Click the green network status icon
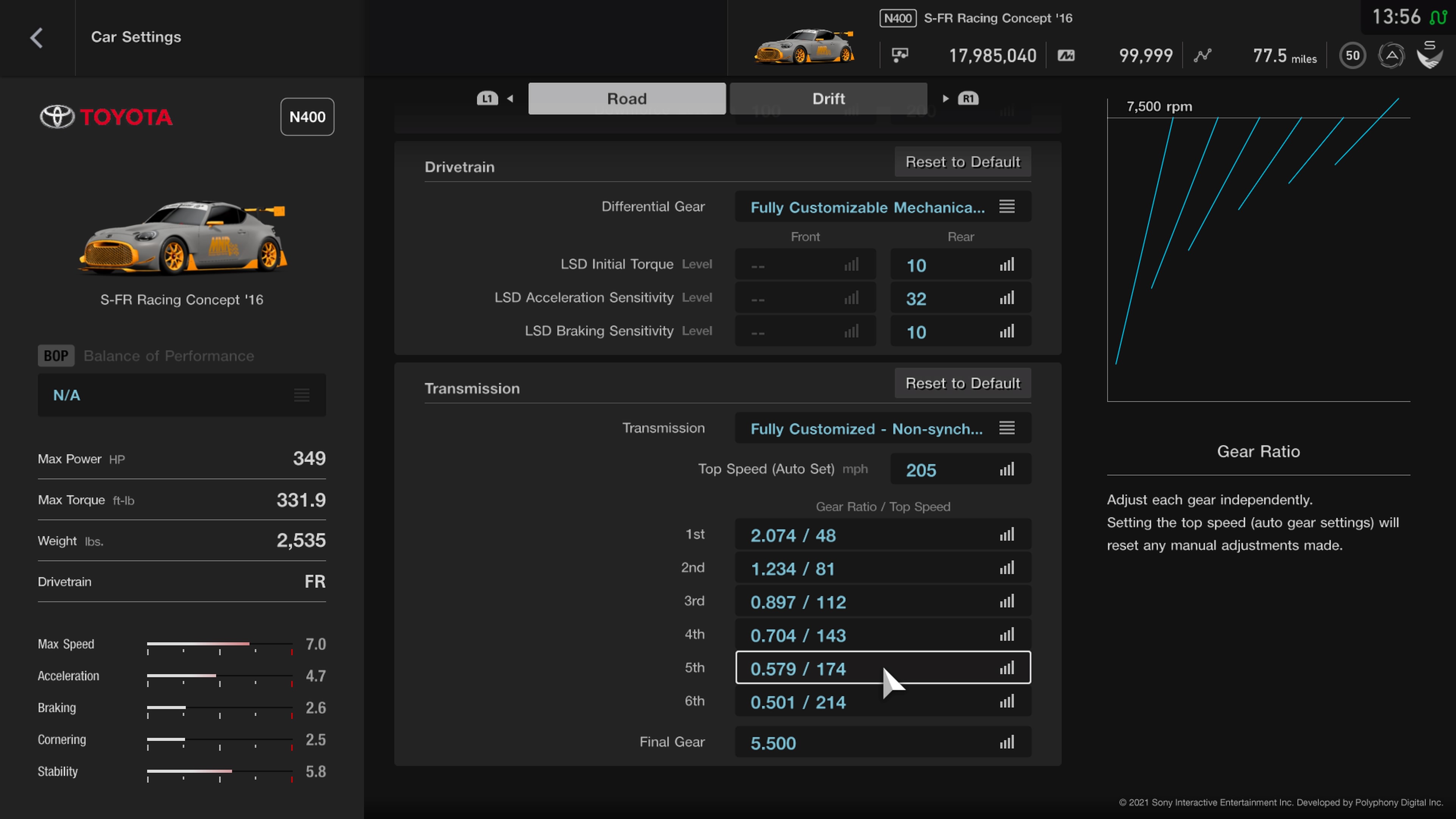Viewport: 1456px width, 819px height. tap(1439, 17)
